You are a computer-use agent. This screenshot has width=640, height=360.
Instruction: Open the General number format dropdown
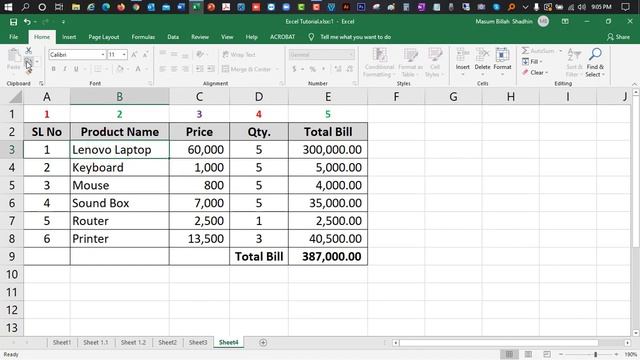(x=351, y=55)
